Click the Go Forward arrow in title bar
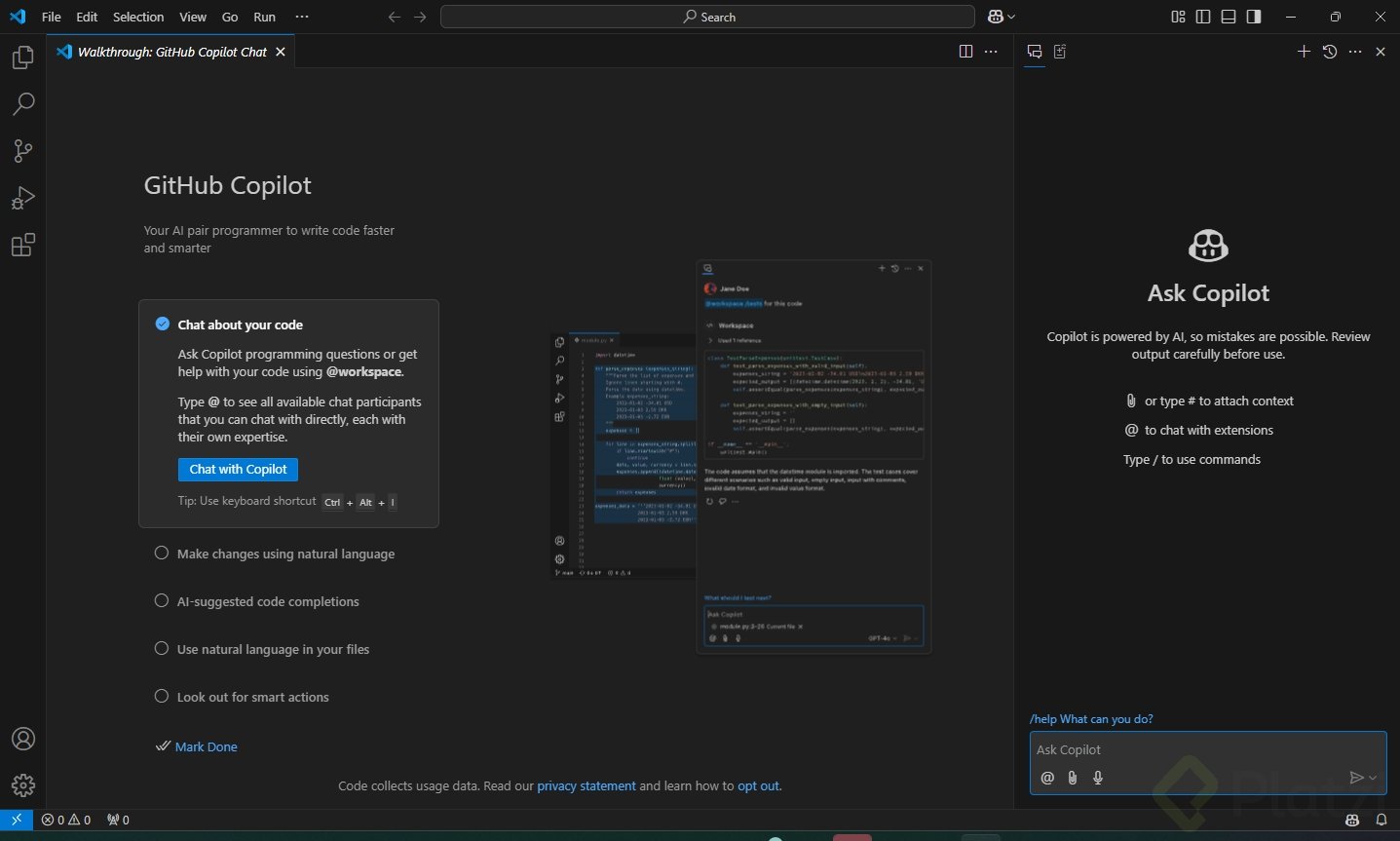Screen dimensions: 1400x841 pos(420,17)
